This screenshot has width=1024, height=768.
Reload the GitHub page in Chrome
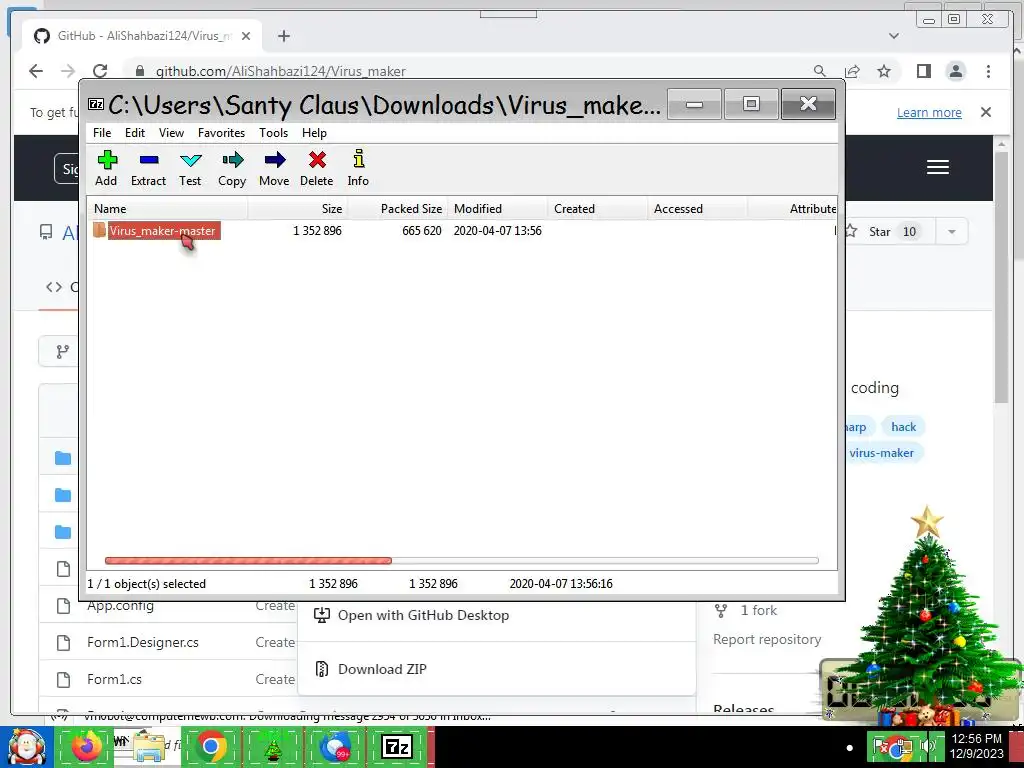[100, 71]
